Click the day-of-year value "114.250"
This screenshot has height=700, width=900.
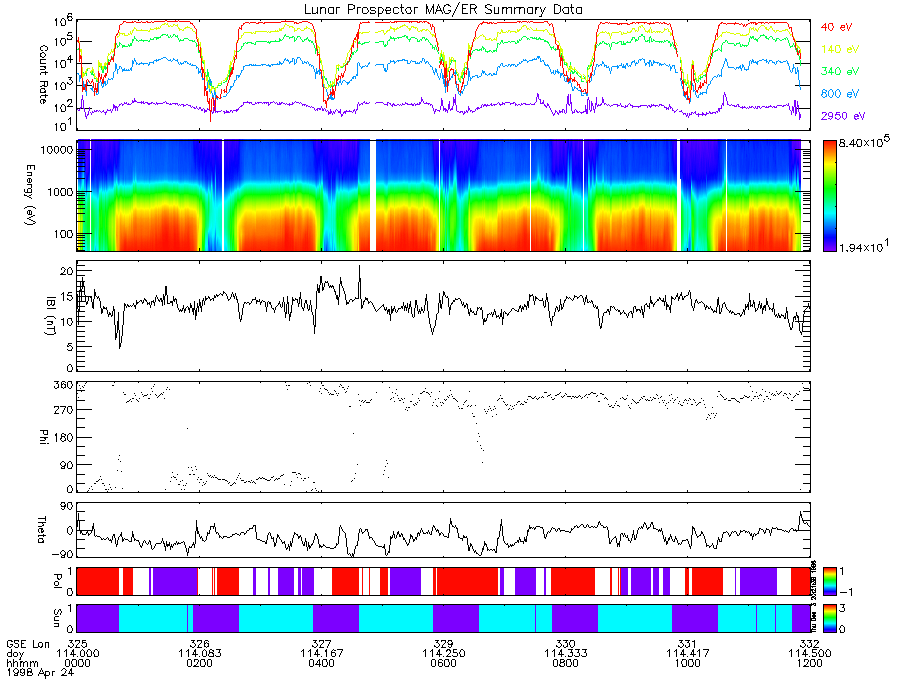click(x=444, y=654)
